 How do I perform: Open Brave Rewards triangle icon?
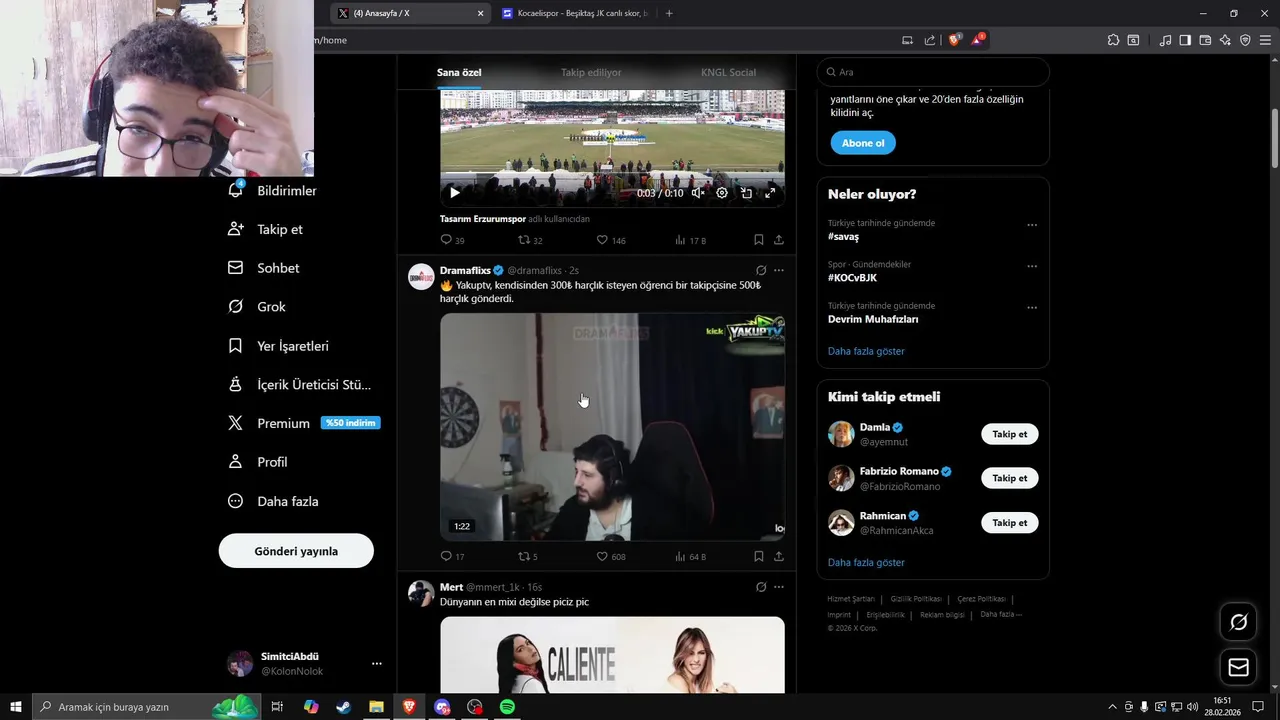tap(978, 40)
